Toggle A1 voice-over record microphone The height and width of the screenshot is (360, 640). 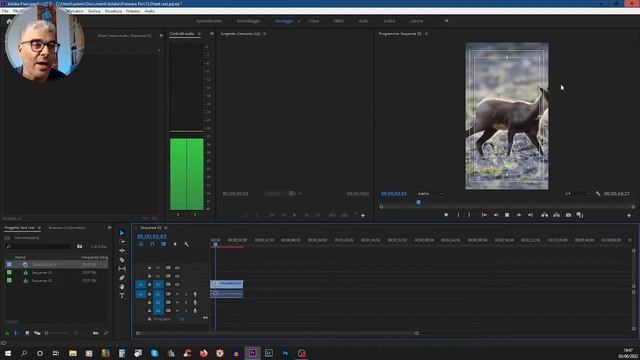pos(195,294)
